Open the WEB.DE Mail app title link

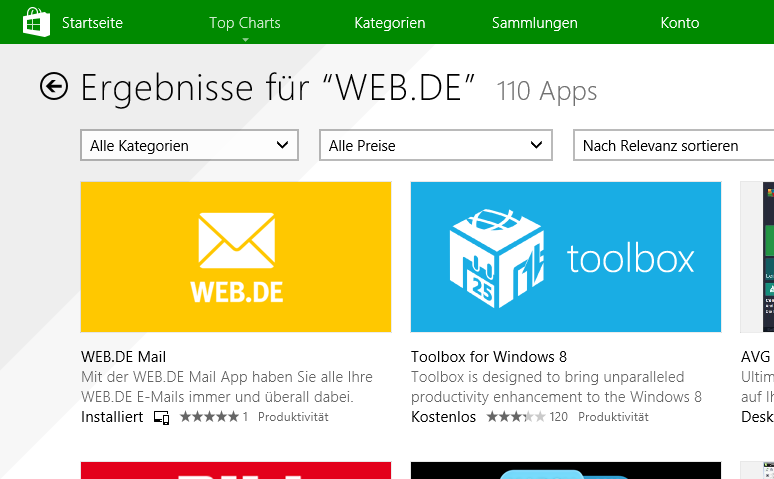123,357
